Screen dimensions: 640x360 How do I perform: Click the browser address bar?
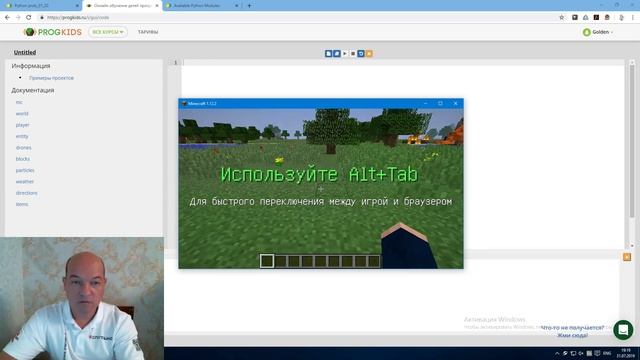click(298, 18)
